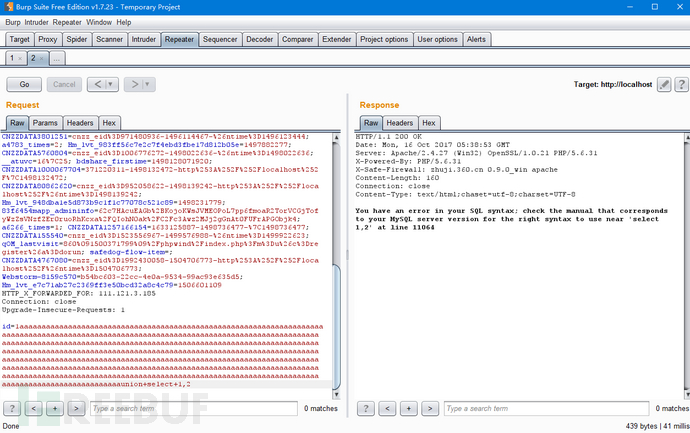Select Repeater sub-tab 2

(33, 58)
